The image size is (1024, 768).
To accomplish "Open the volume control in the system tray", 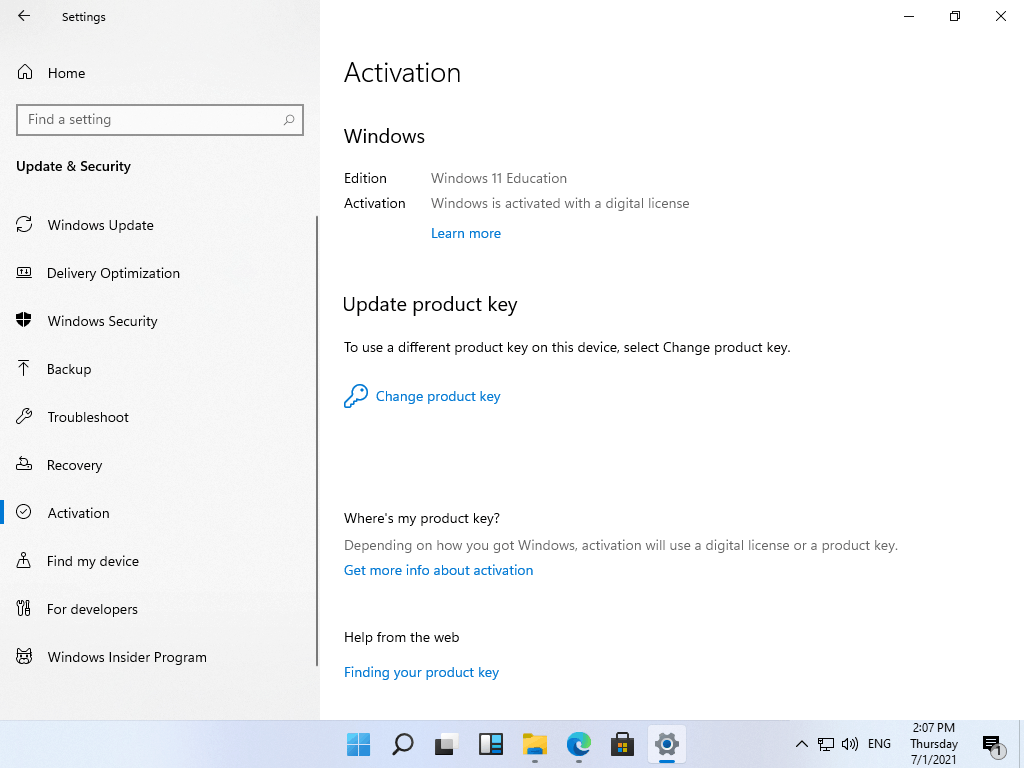I will 849,744.
